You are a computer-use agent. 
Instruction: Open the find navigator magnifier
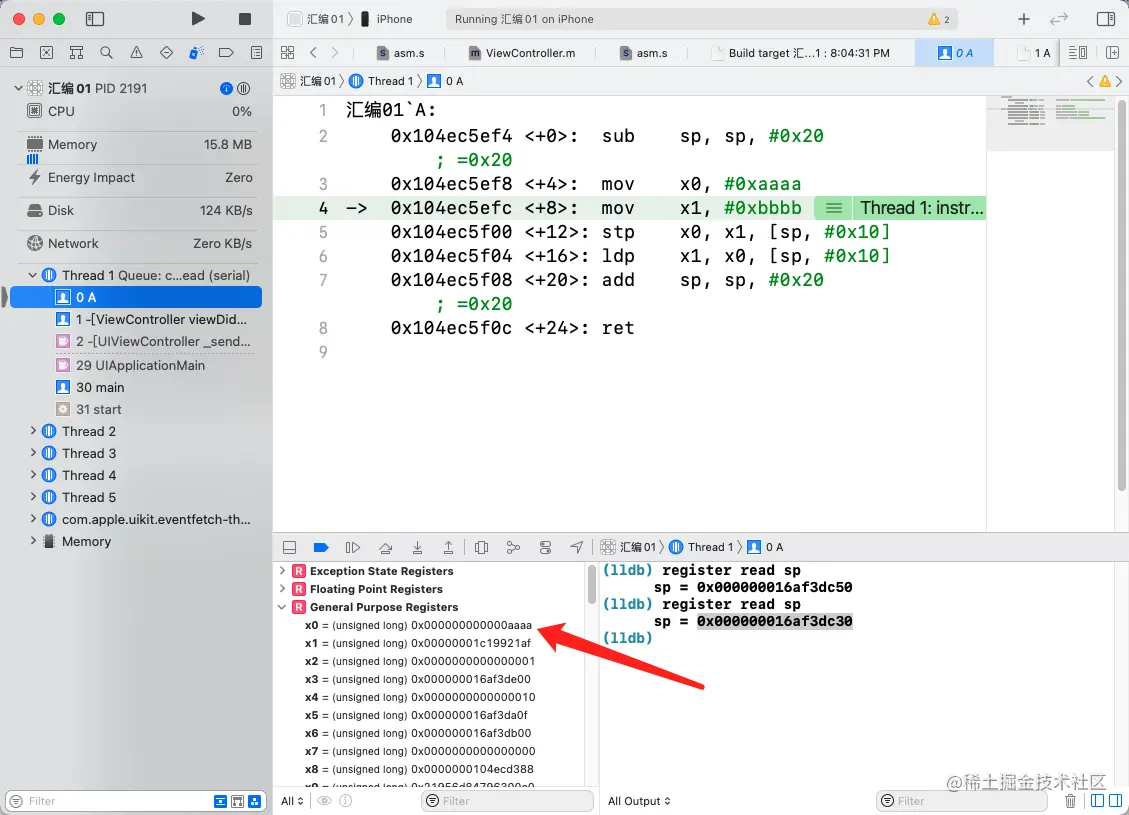click(107, 53)
